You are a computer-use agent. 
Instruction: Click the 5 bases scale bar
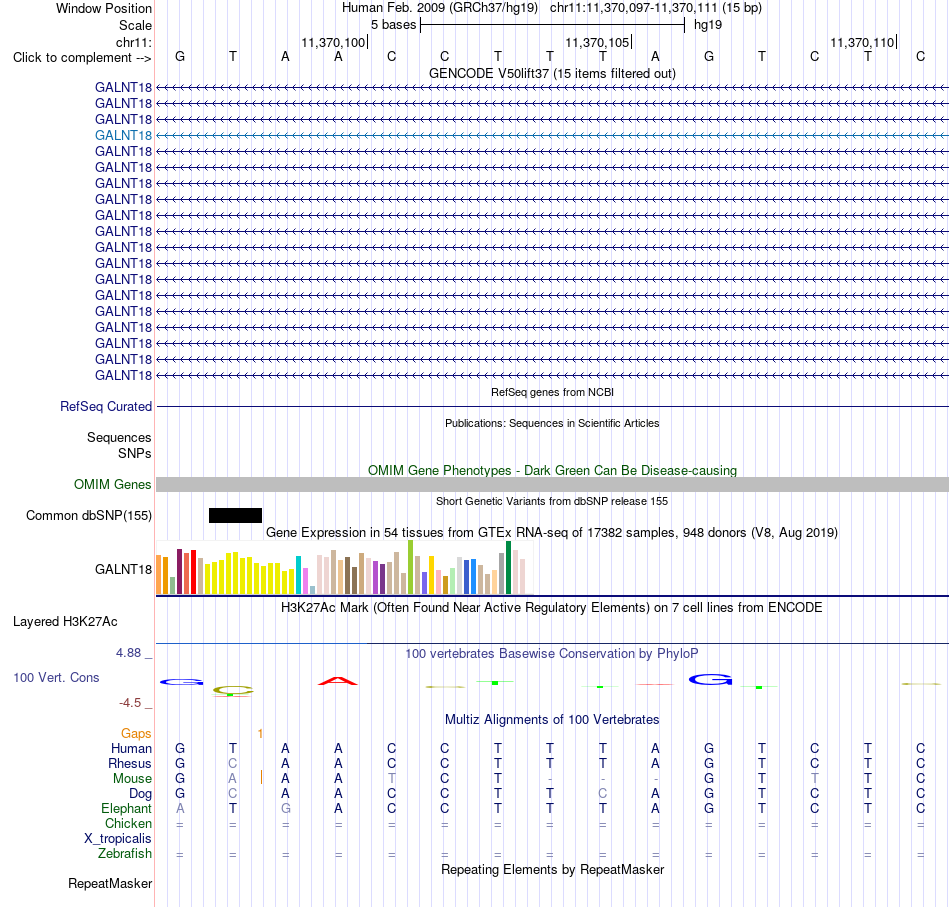(x=552, y=25)
